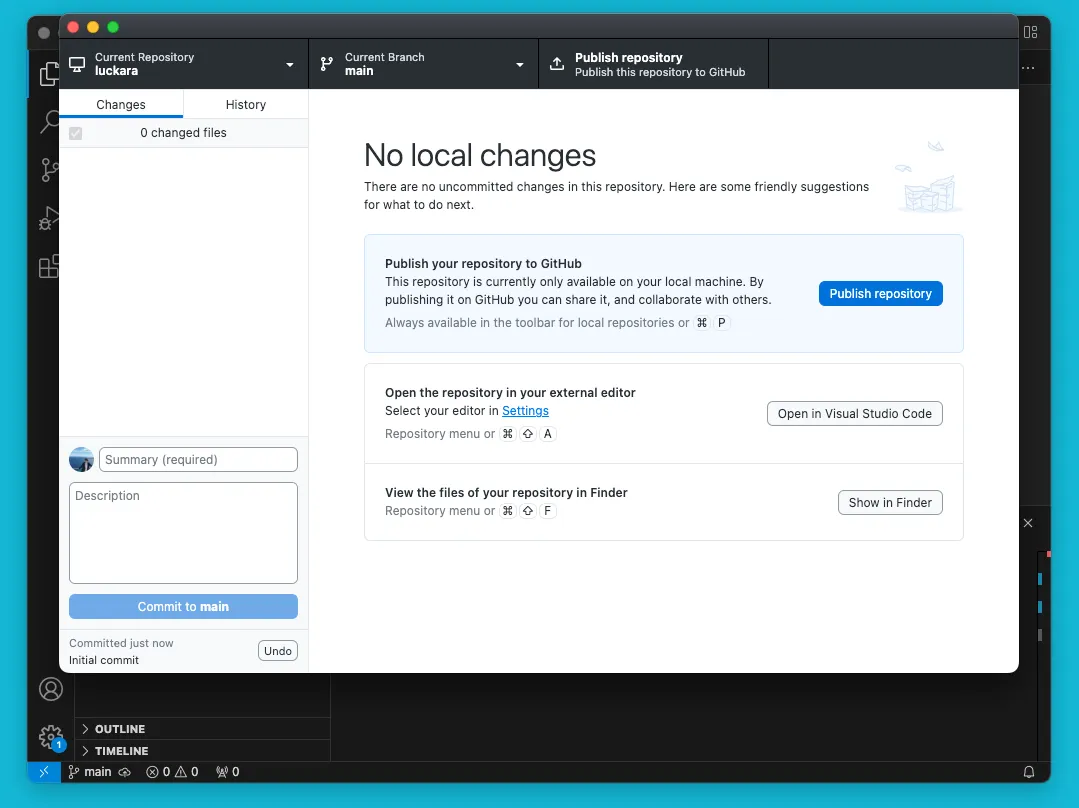Click the avatar beside the summary field
1079x808 pixels.
coord(81,460)
